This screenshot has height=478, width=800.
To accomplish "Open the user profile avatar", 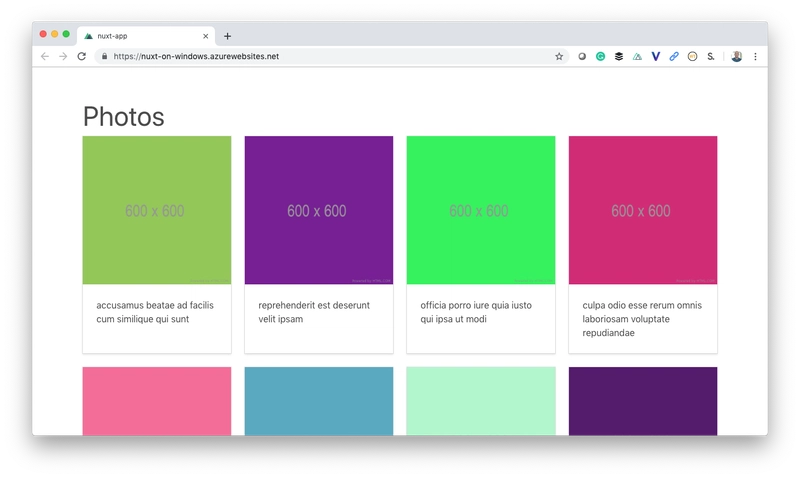I will click(x=737, y=57).
